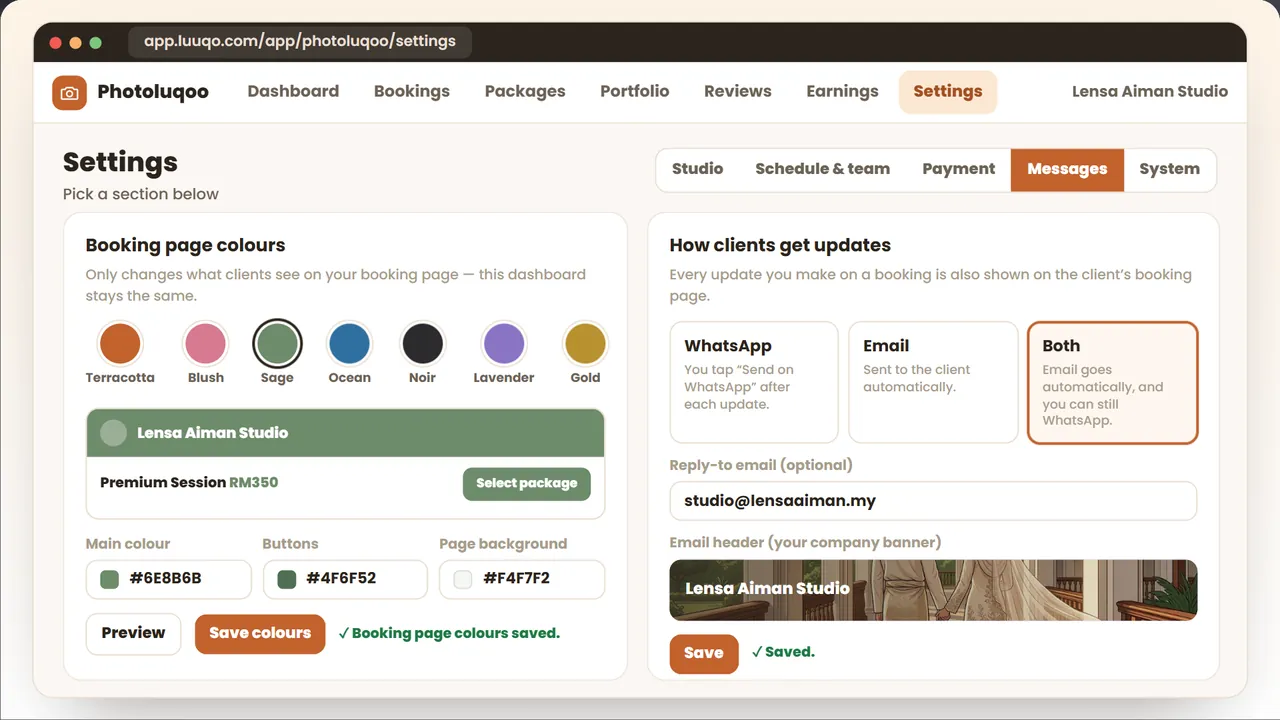This screenshot has width=1280, height=720.
Task: Choose Email as the update method
Action: 933,382
